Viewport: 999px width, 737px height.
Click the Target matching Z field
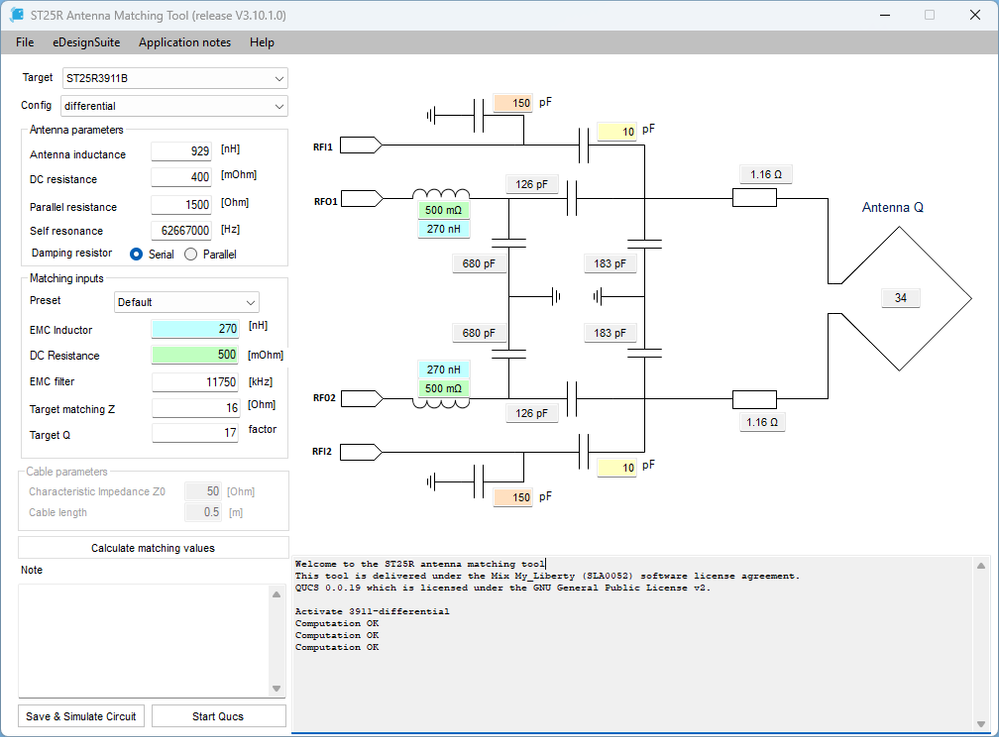[x=195, y=408]
